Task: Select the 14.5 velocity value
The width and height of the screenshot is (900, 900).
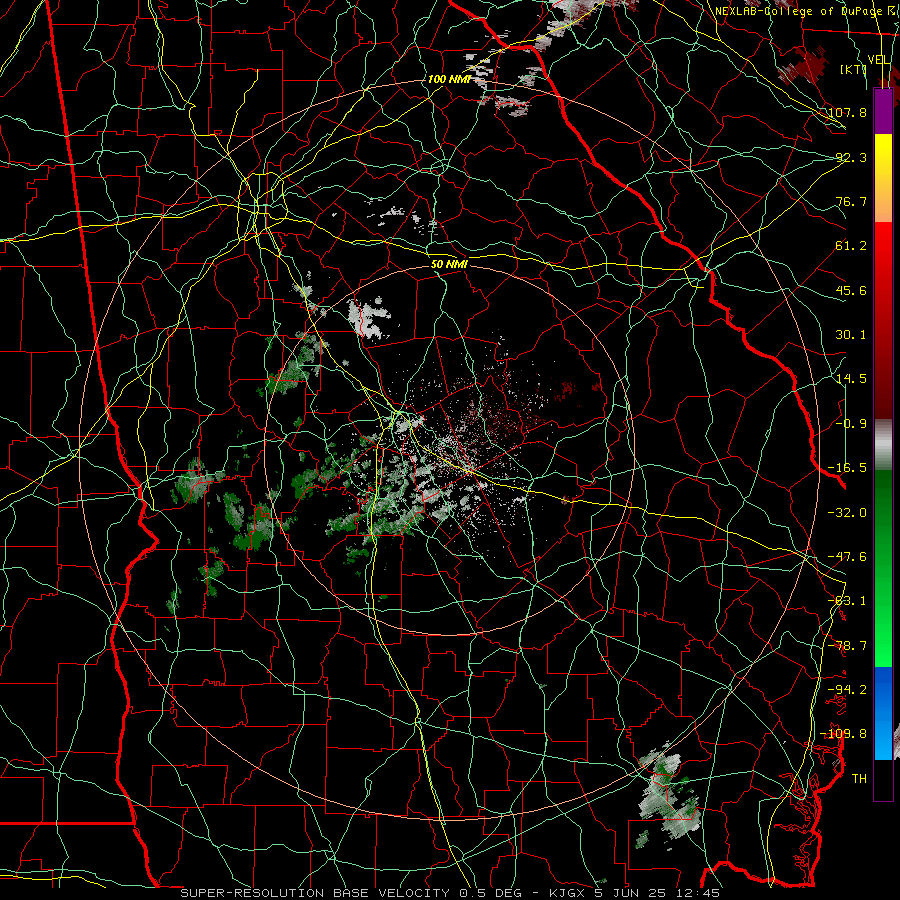Action: 852,379
